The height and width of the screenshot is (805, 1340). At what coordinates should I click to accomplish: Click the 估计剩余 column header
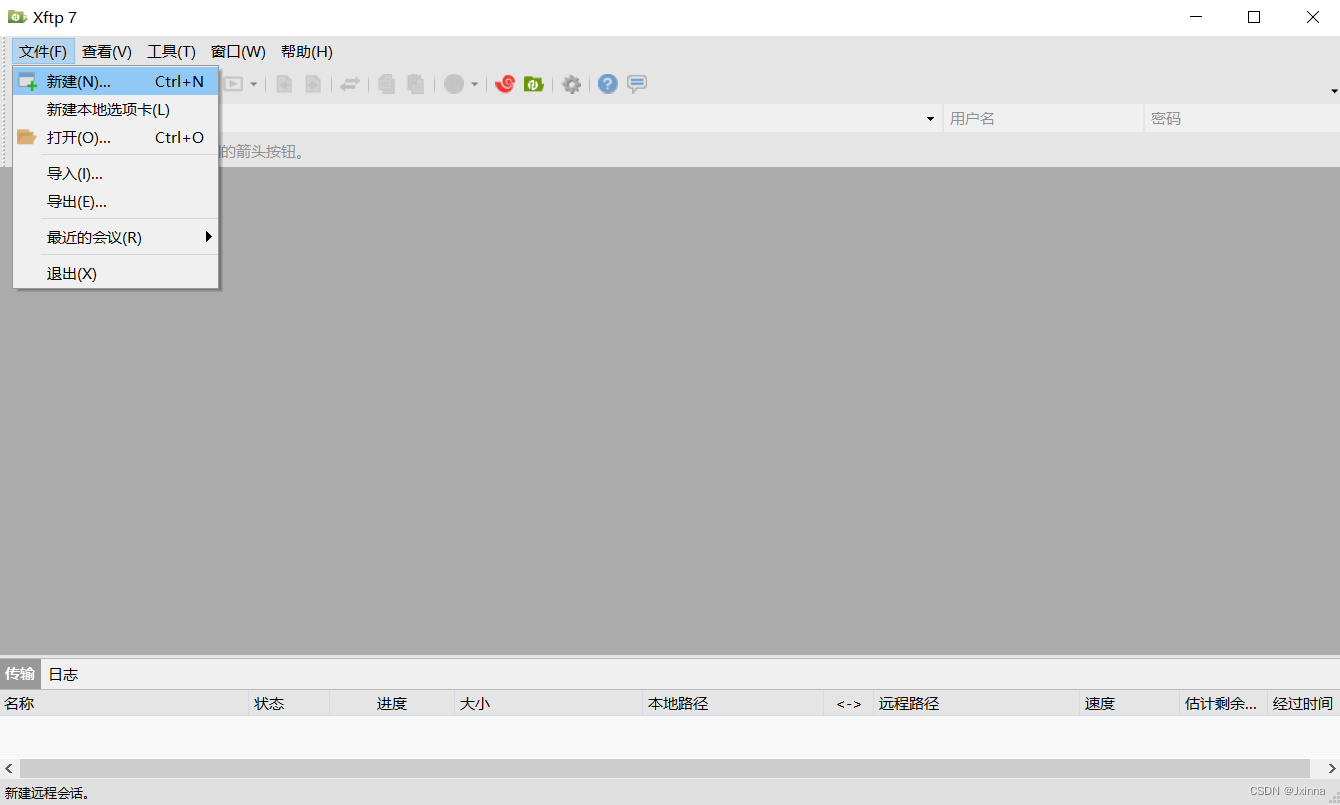1224,704
